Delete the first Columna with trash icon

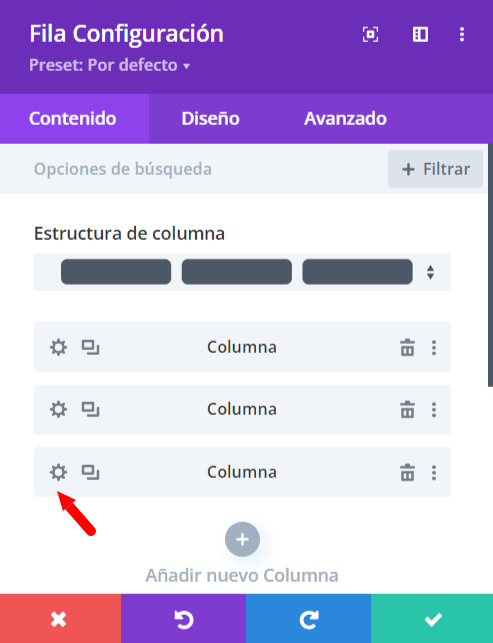tap(407, 347)
